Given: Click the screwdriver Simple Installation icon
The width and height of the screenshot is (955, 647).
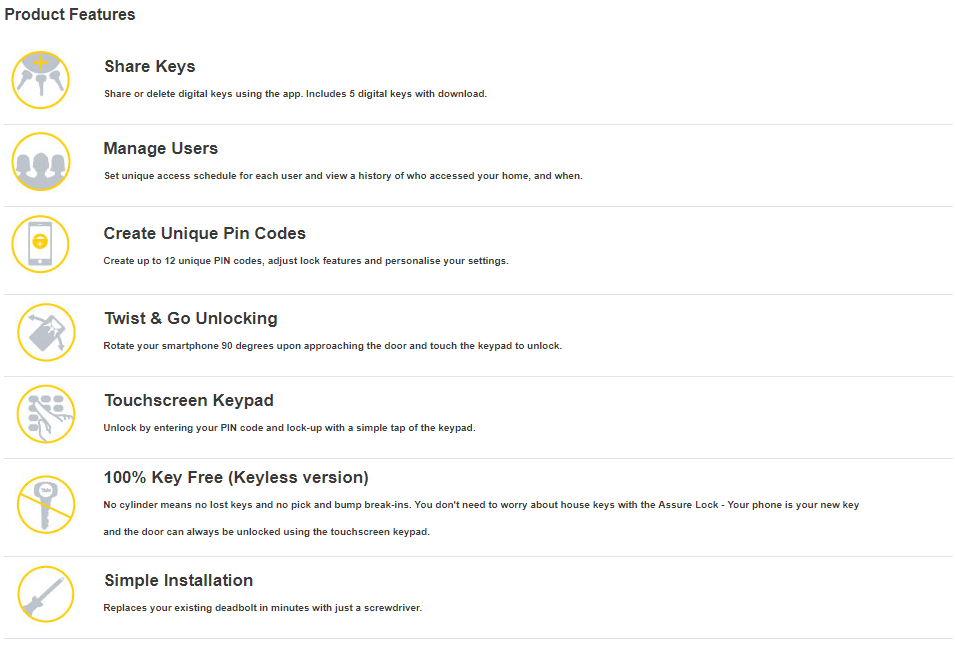Looking at the screenshot, I should click(x=46, y=594).
